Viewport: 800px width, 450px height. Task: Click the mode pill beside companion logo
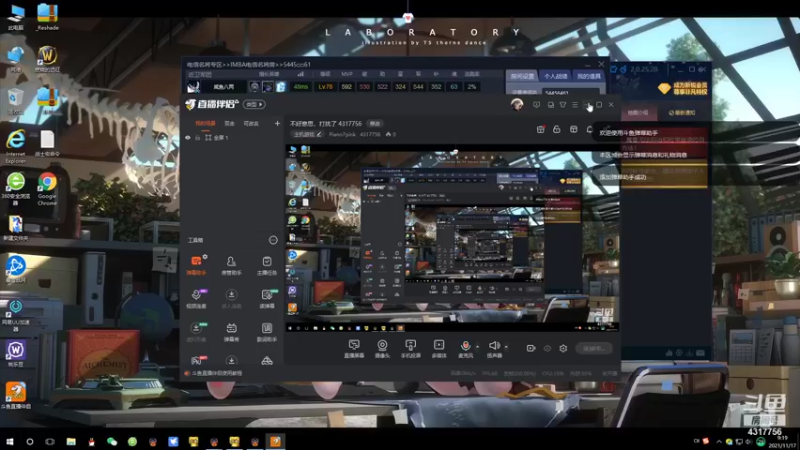pyautogui.click(x=254, y=104)
